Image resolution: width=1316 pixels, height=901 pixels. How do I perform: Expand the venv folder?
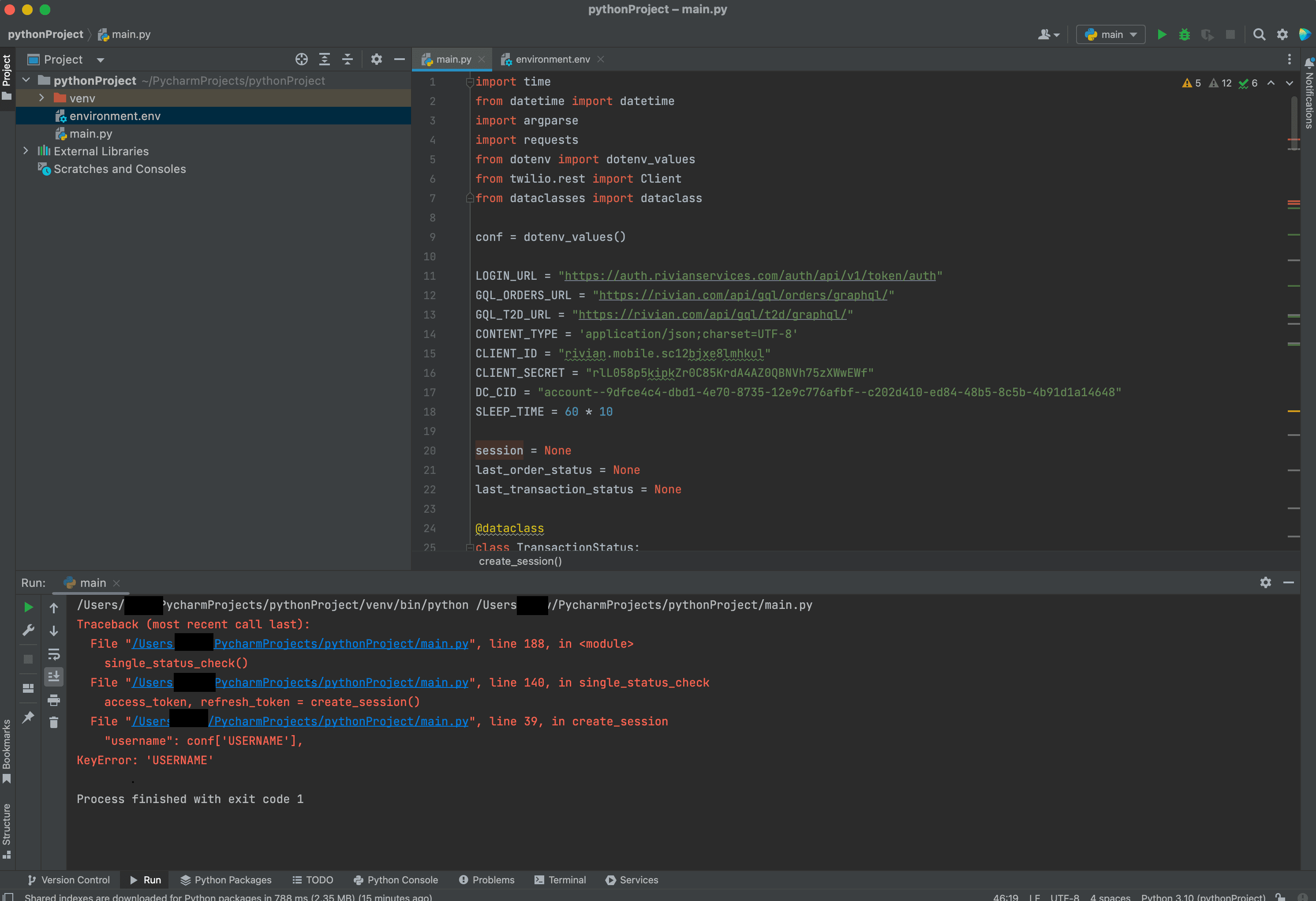(x=41, y=98)
